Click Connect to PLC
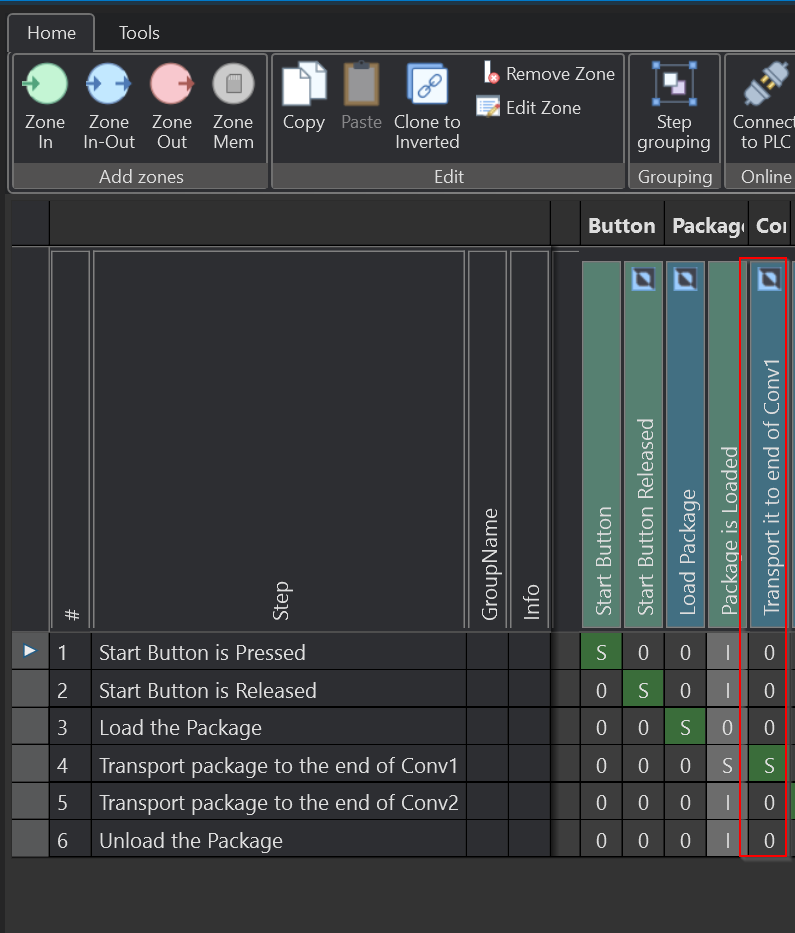 coord(763,107)
